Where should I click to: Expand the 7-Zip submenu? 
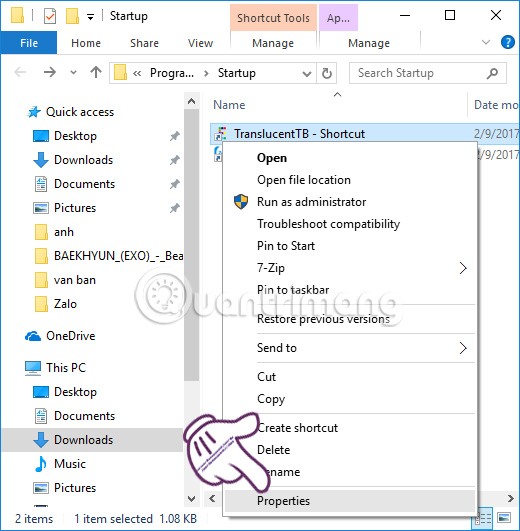point(350,268)
